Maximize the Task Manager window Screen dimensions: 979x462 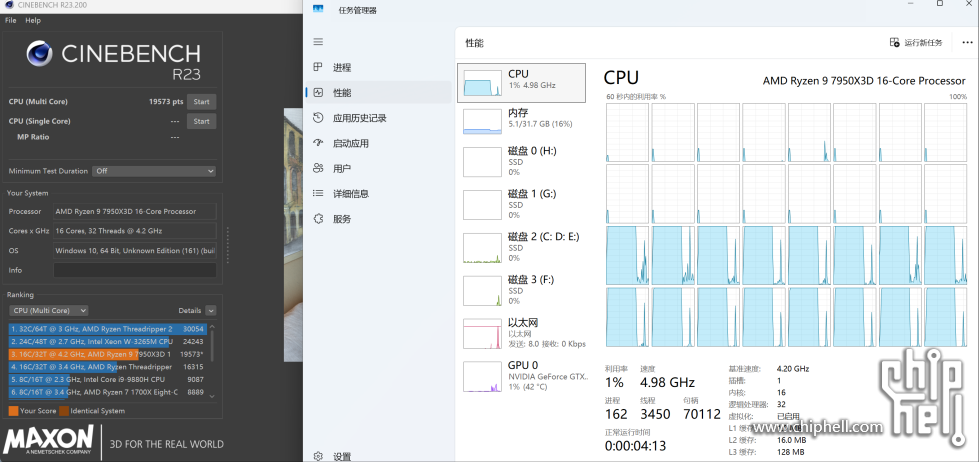click(940, 3)
